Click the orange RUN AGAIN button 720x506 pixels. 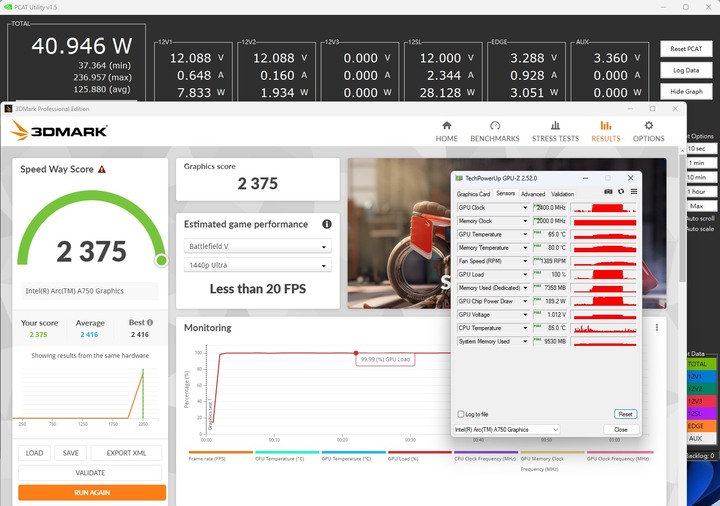point(92,492)
